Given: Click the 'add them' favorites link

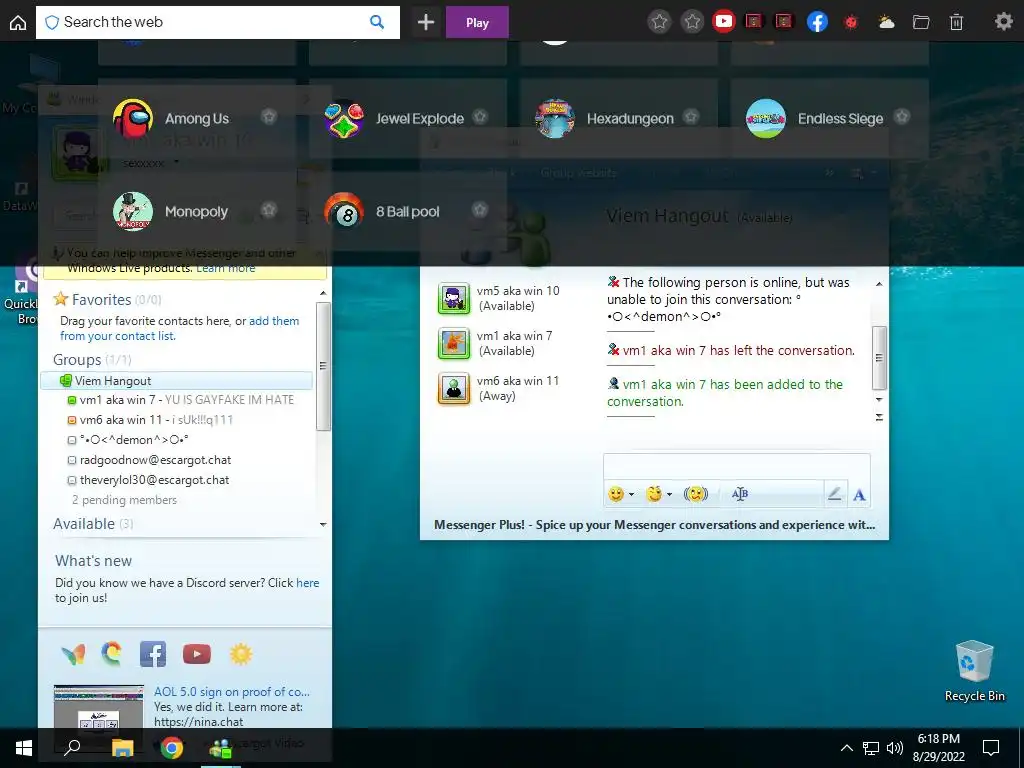Looking at the screenshot, I should pos(274,321).
